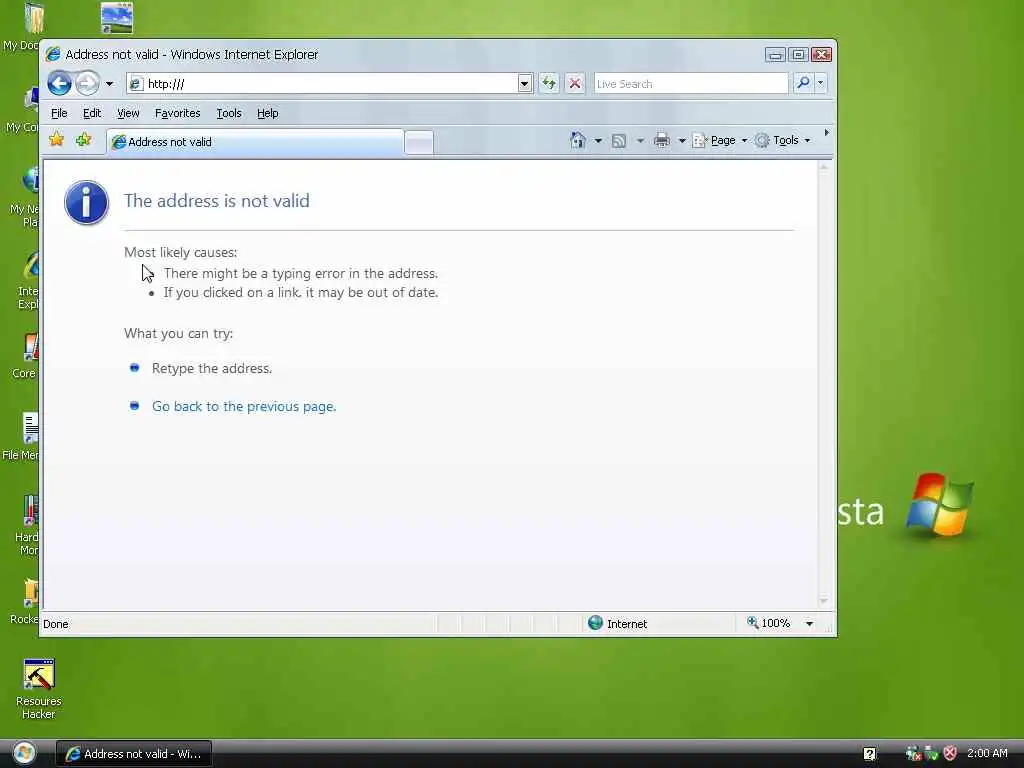Click the 'The address is not valid' heading
The height and width of the screenshot is (768, 1024).
tap(217, 200)
